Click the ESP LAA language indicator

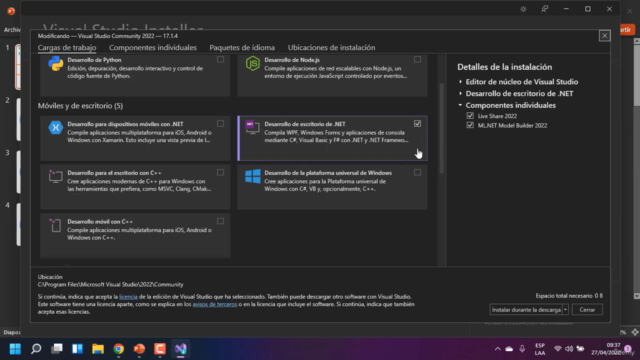[540, 349]
